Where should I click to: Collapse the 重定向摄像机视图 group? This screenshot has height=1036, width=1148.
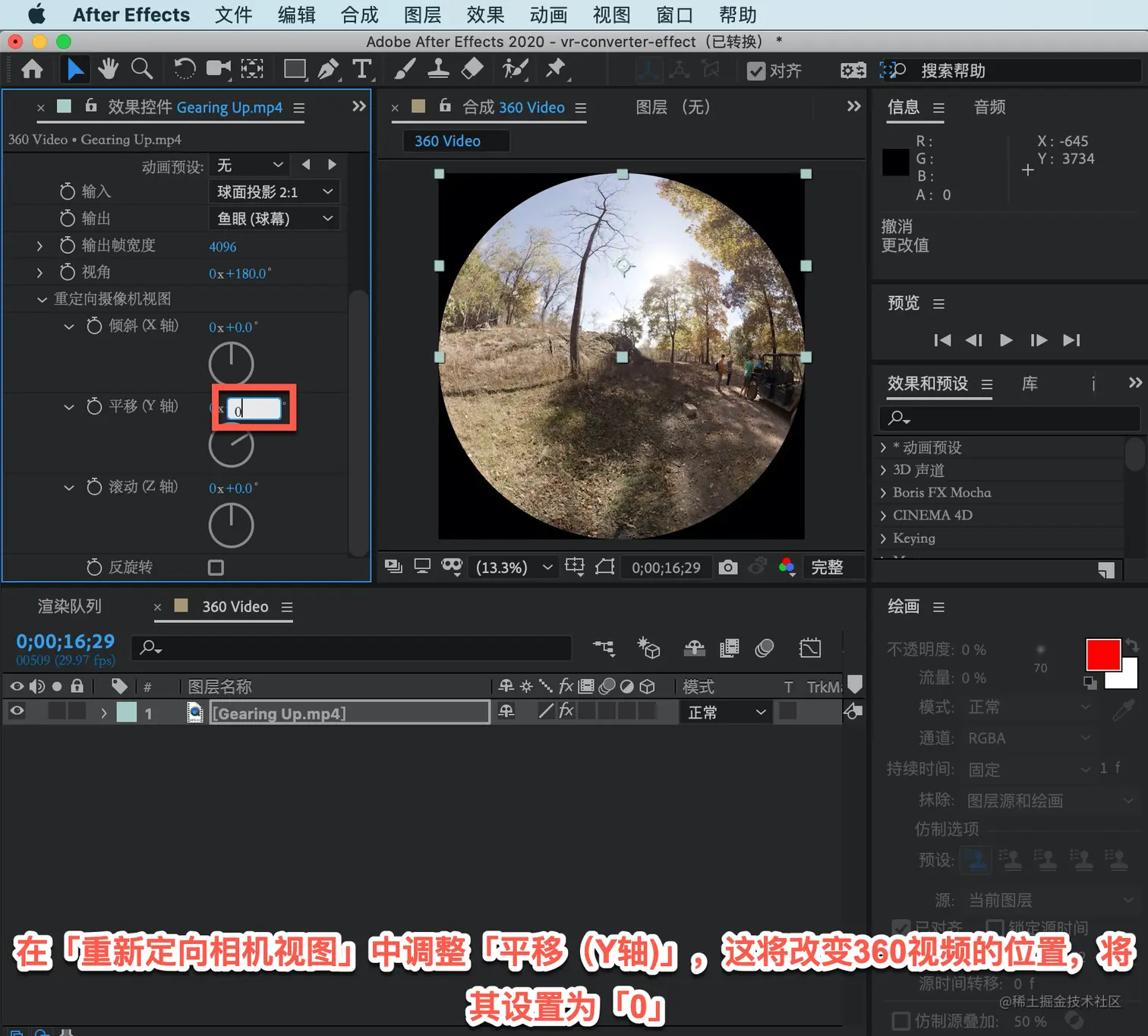pyautogui.click(x=42, y=299)
